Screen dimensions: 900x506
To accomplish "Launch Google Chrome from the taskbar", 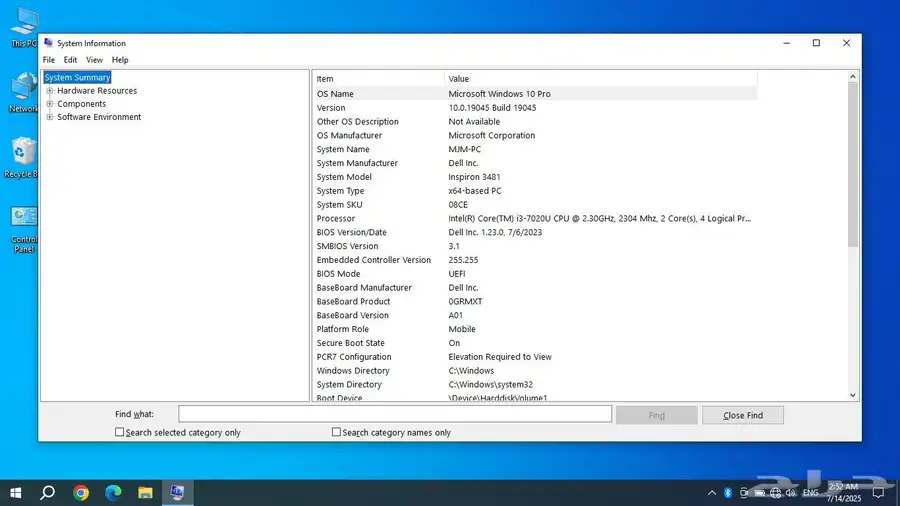I will (x=81, y=493).
